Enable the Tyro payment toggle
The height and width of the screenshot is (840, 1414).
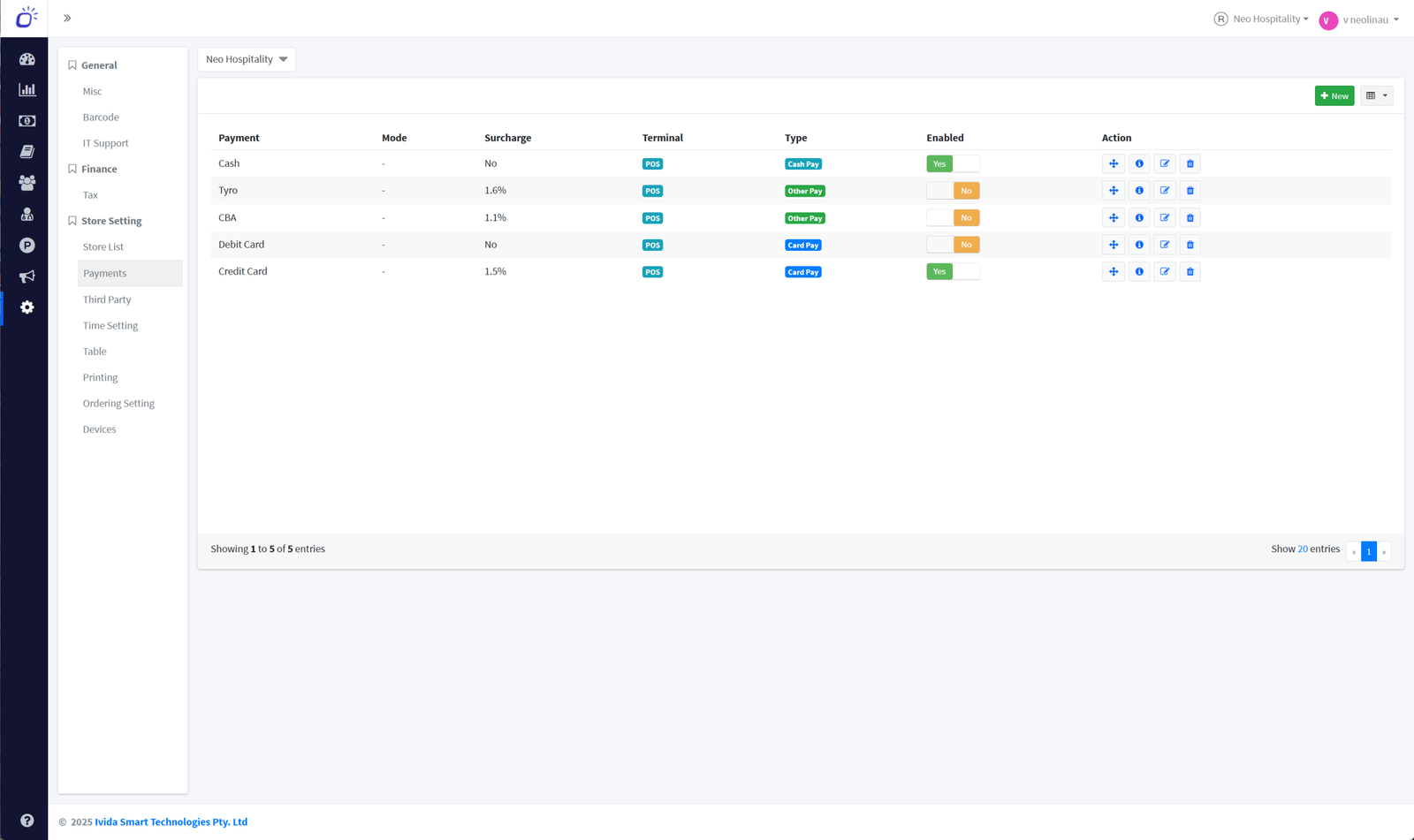tap(953, 191)
